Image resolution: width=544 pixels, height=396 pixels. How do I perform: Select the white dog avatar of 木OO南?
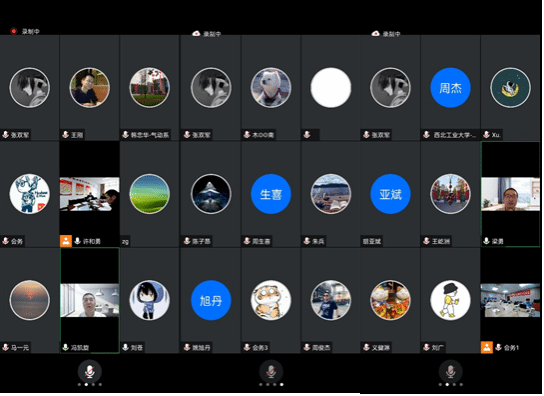click(271, 88)
